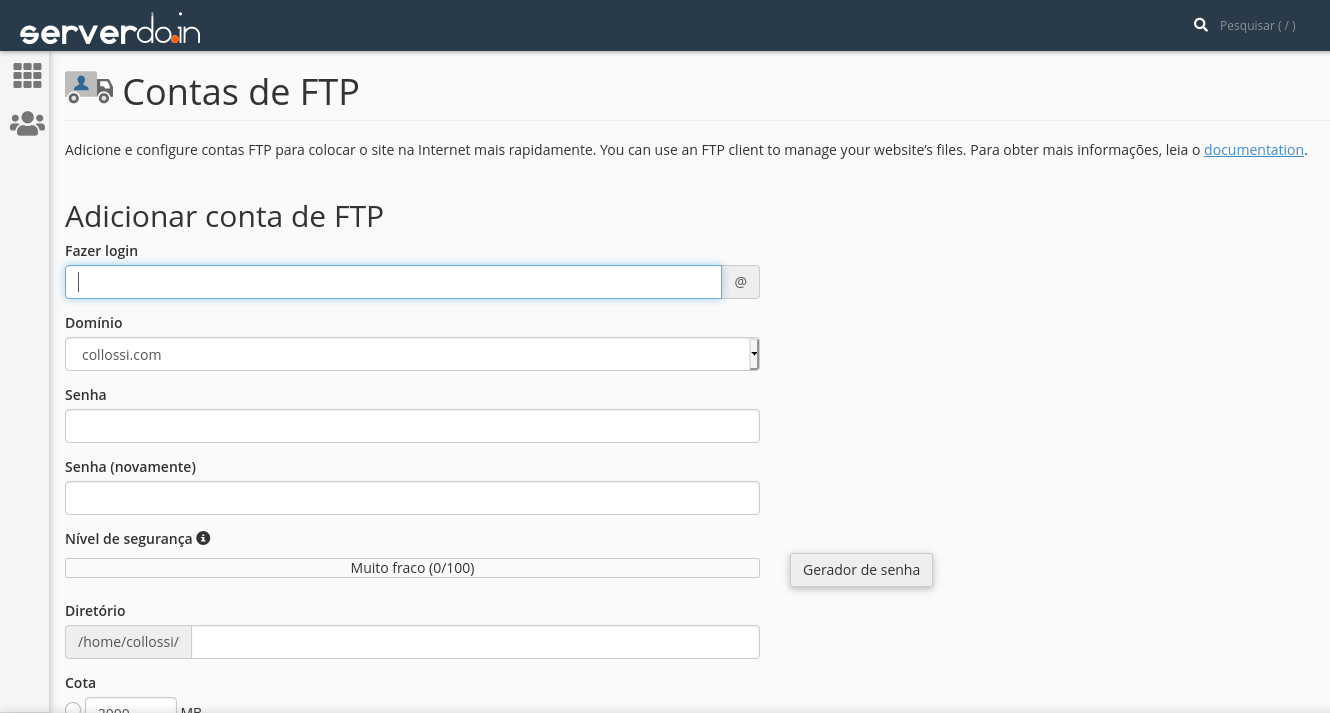Image resolution: width=1330 pixels, height=713 pixels.
Task: Open the apps grid sidebar icon
Action: pyautogui.click(x=27, y=75)
